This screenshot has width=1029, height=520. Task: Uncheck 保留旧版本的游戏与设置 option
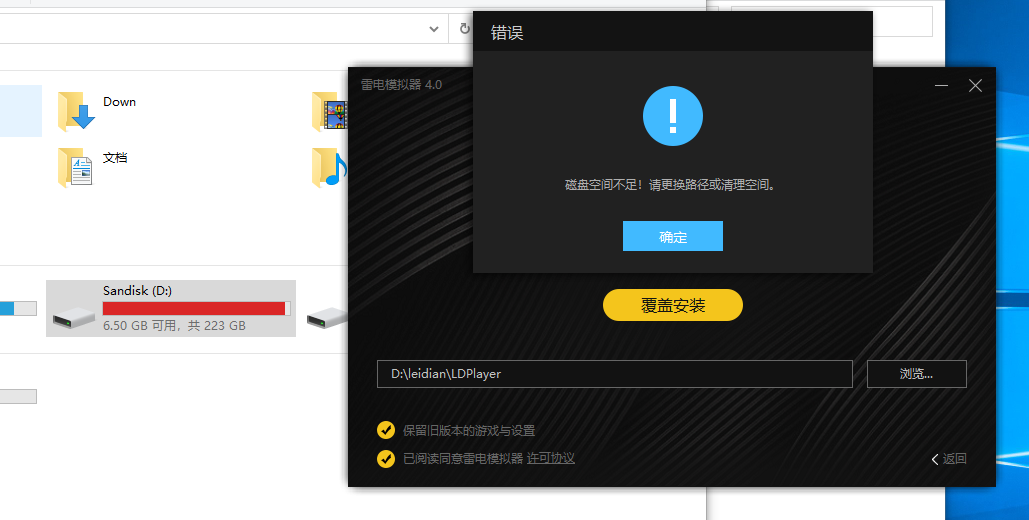pyautogui.click(x=386, y=430)
